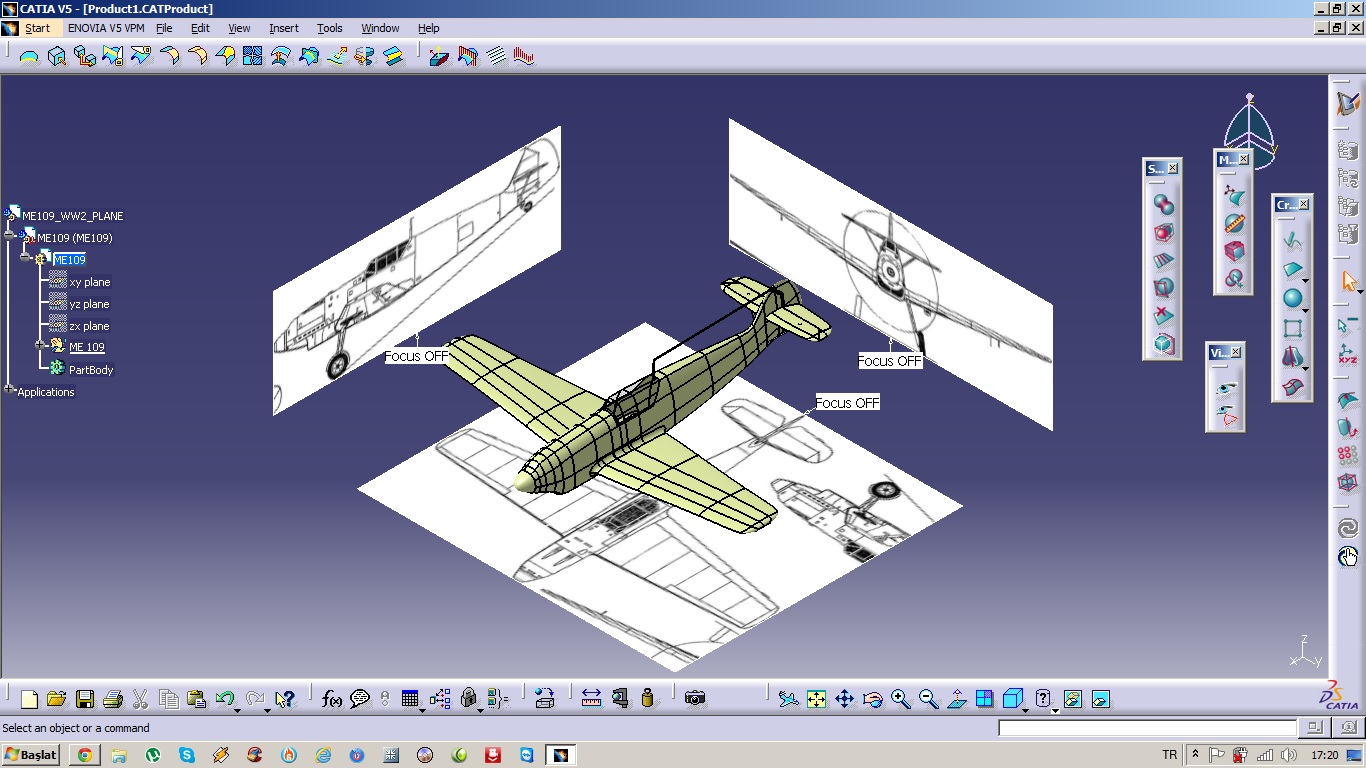Click the Undo arrow icon
1366x768 pixels.
click(224, 699)
